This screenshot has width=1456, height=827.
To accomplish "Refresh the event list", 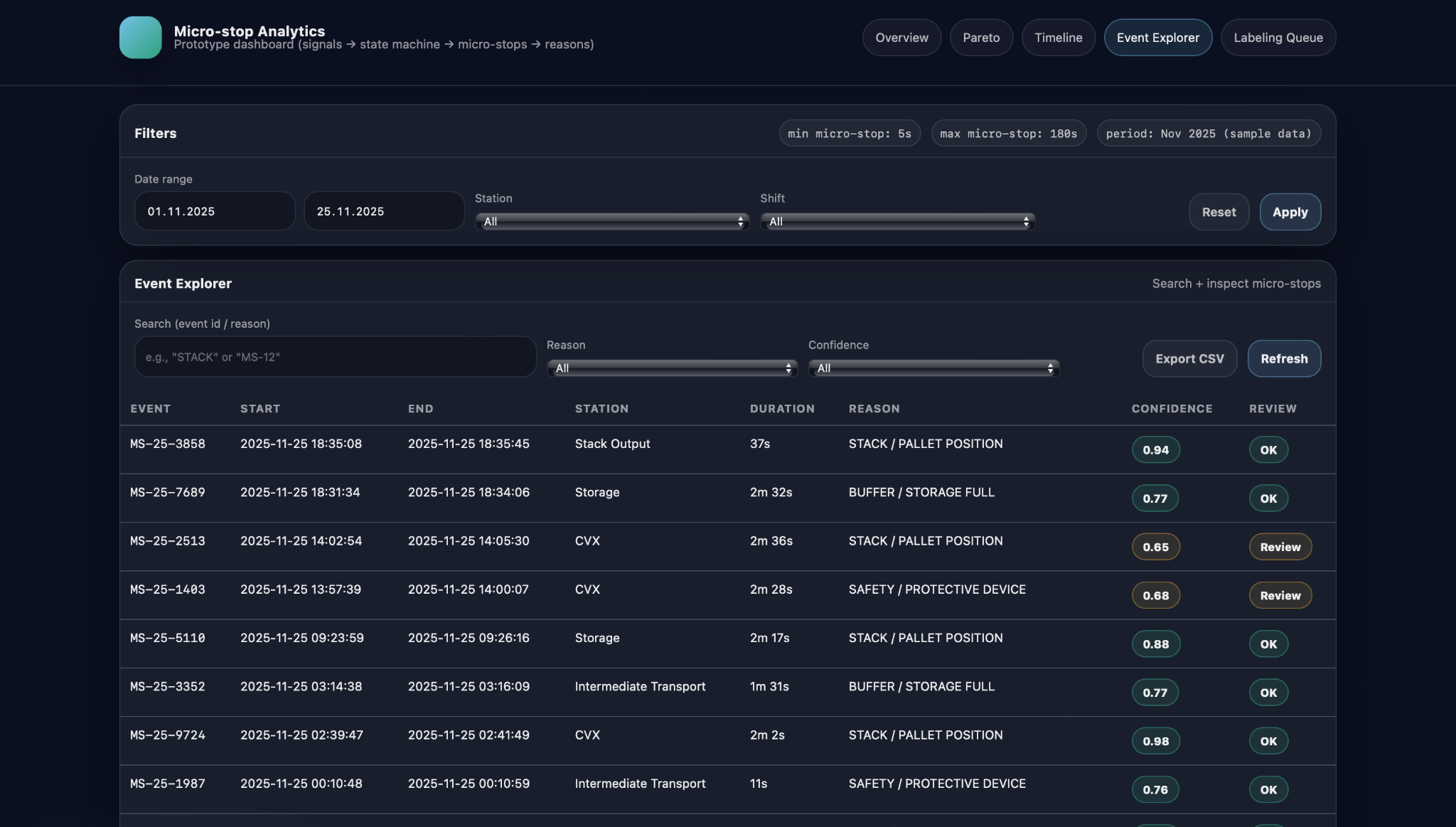I will [x=1284, y=359].
